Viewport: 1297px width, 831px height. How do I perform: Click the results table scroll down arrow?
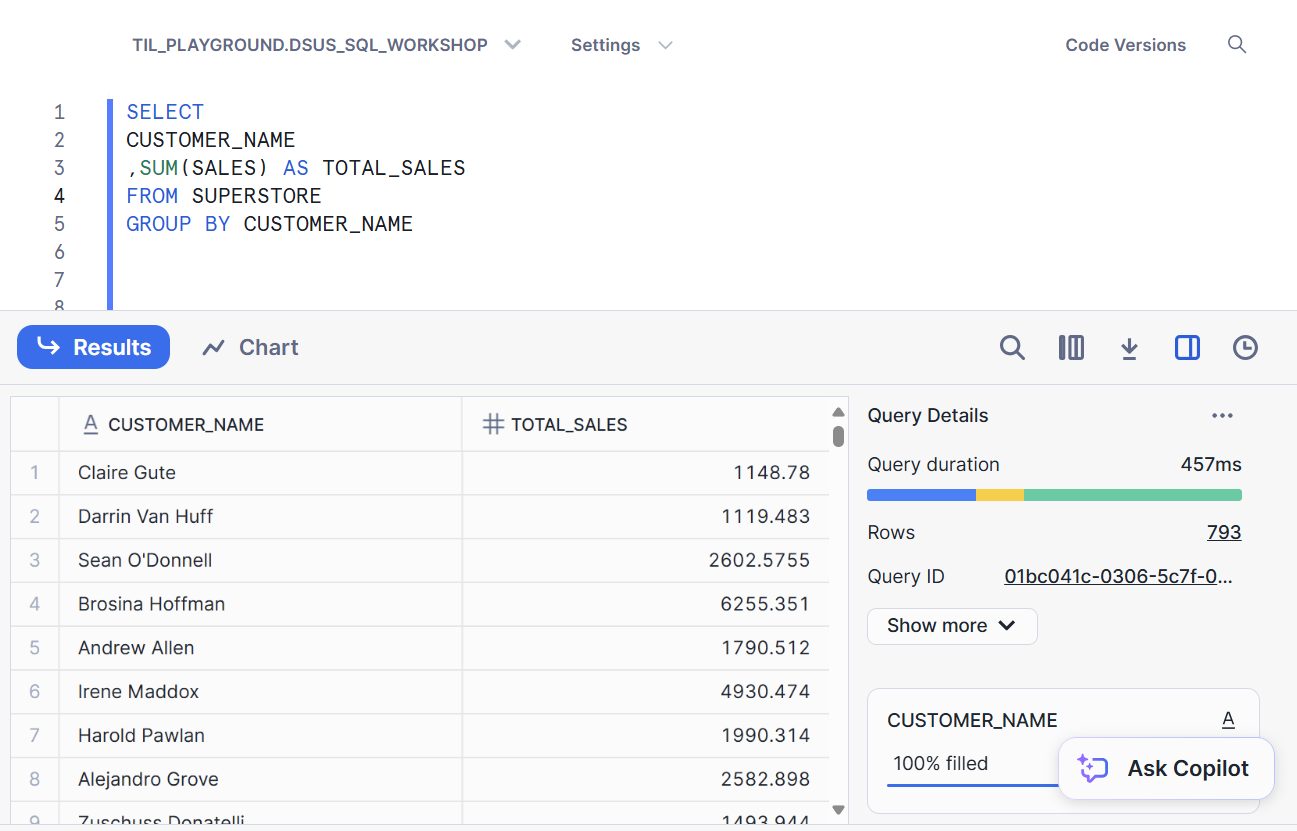[838, 810]
